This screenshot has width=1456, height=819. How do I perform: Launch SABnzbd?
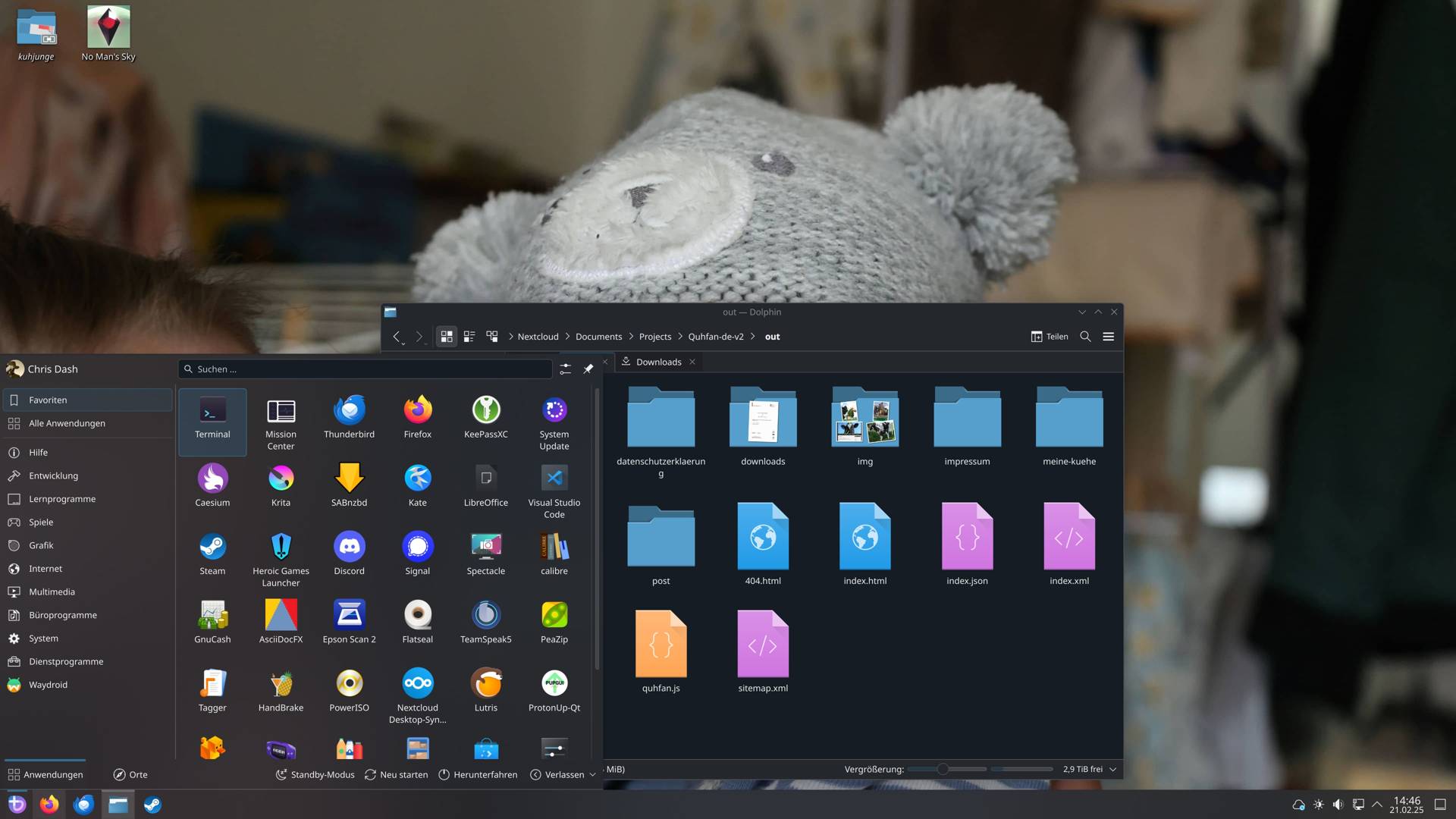click(349, 490)
